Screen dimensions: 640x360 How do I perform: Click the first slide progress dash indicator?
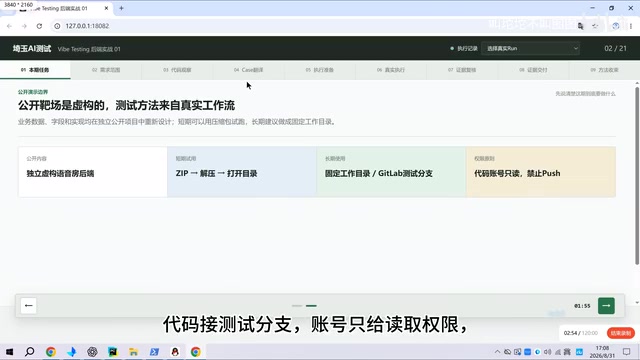(297, 306)
